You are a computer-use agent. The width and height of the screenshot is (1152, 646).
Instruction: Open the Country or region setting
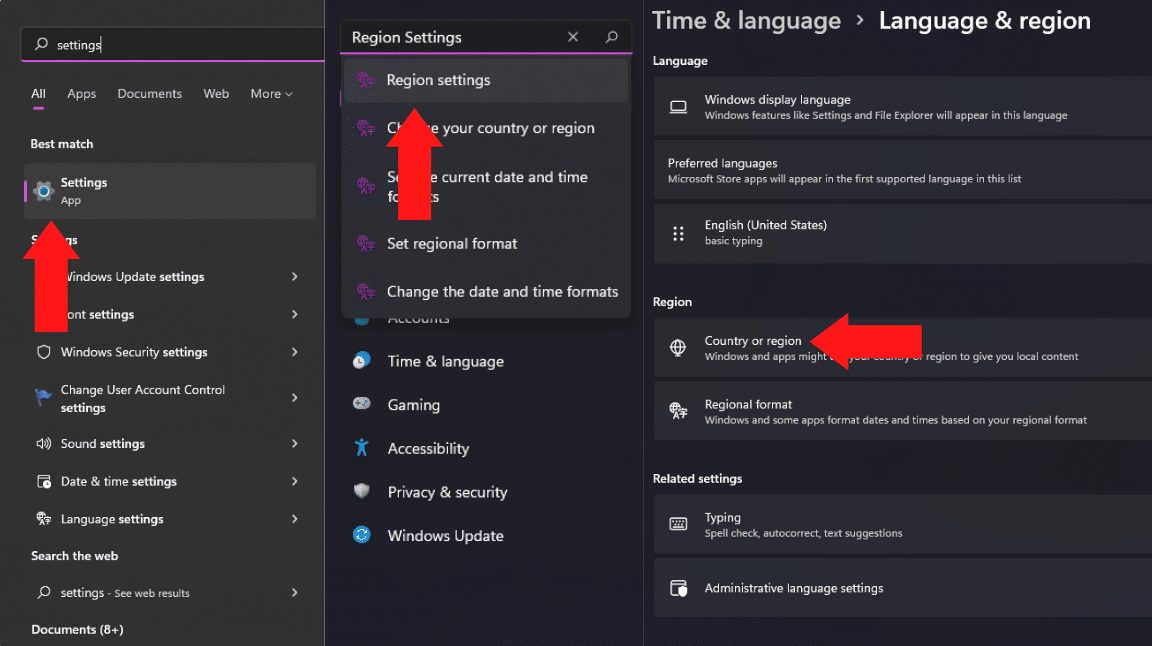tap(902, 348)
